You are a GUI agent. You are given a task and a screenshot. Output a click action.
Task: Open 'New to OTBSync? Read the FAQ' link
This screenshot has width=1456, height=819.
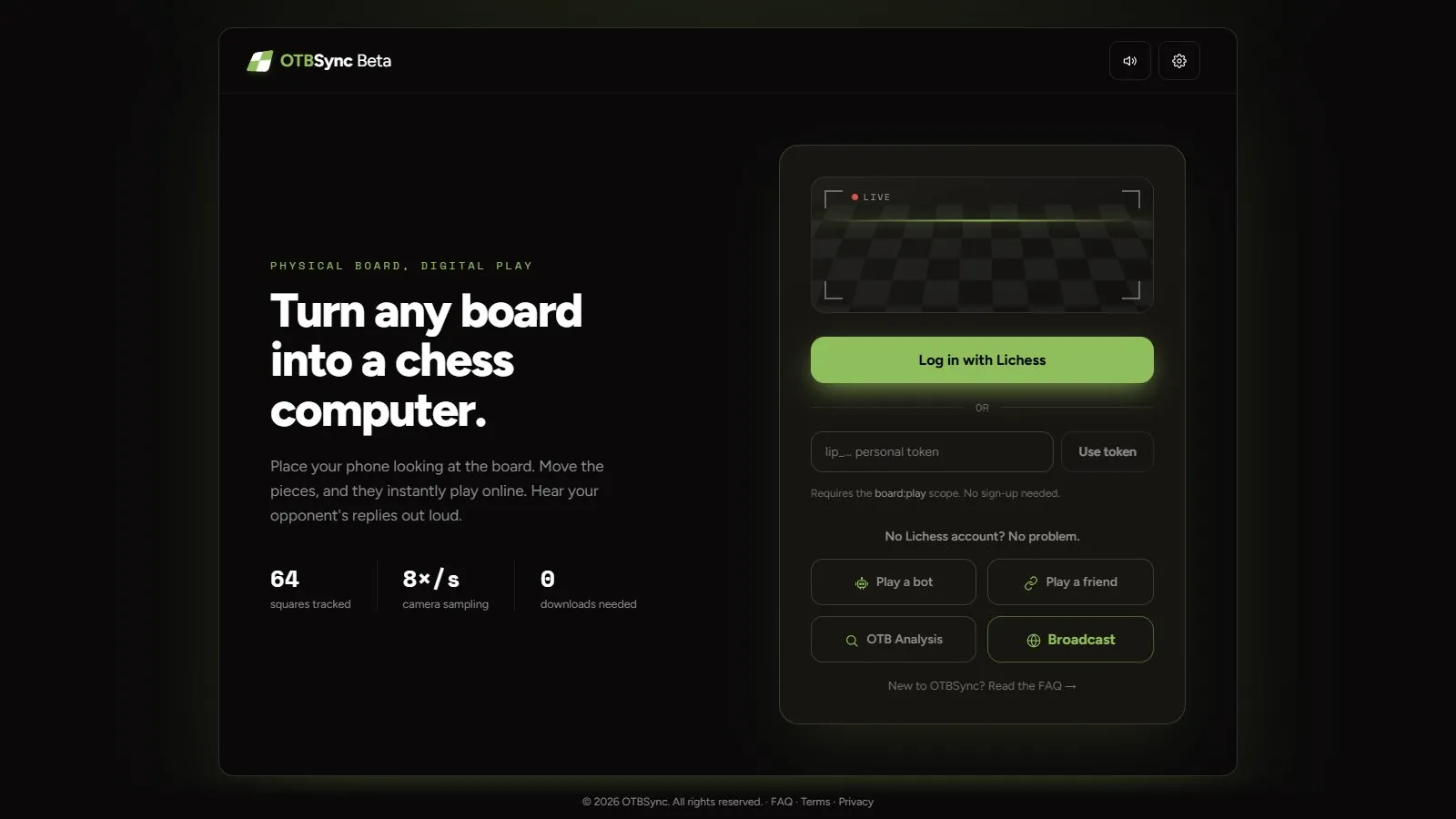pyautogui.click(x=982, y=686)
